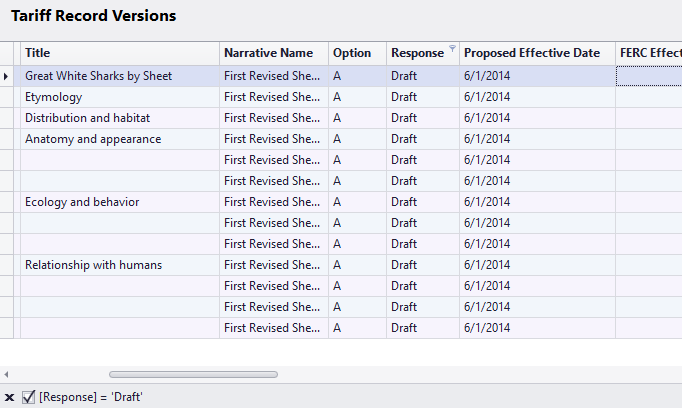Edit the filter expression text [Response] = 'Draft'
Screen dimensions: 682x408
(90, 397)
